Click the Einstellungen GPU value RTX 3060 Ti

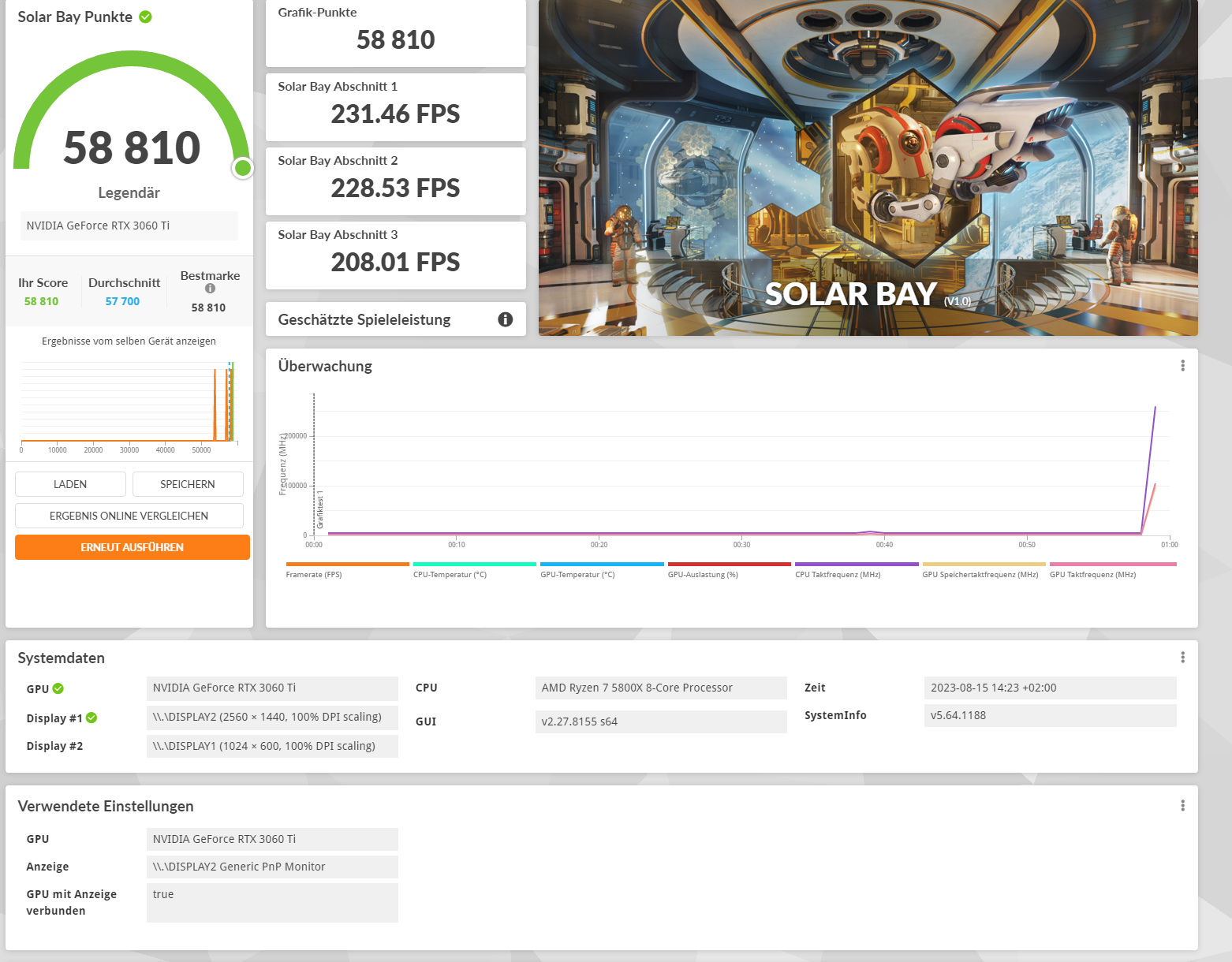pyautogui.click(x=272, y=839)
